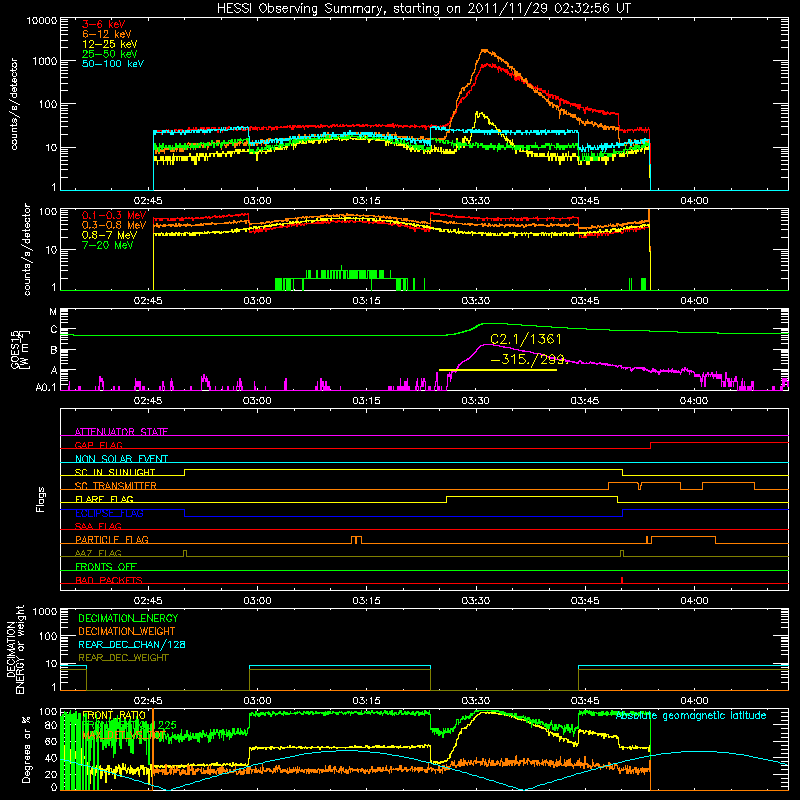
Task: Click the 'M' class label on GOES axis
Action: coord(53,312)
